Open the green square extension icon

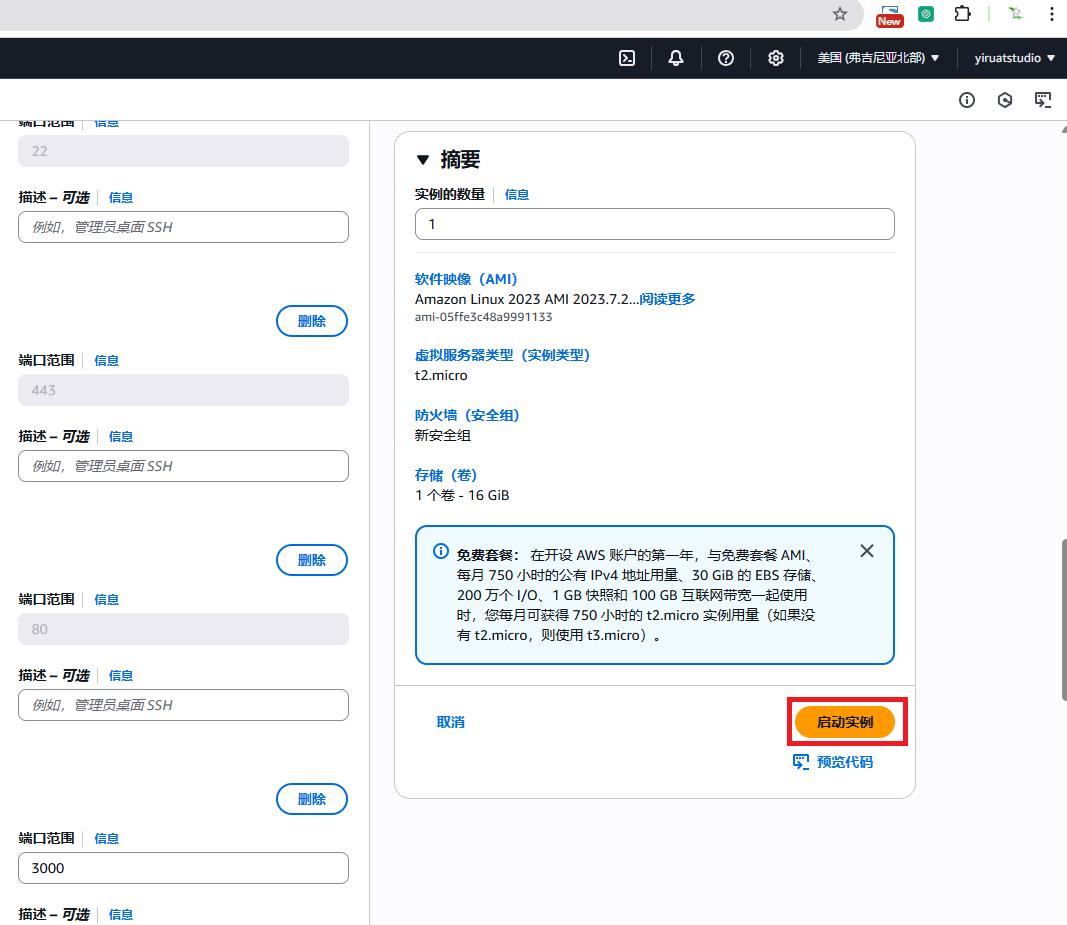pos(926,14)
